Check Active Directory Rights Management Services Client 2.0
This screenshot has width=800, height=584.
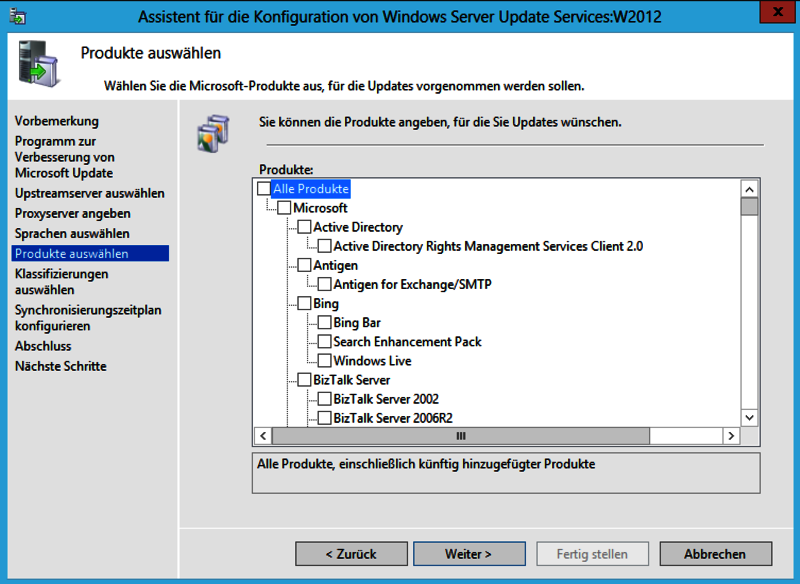324,246
